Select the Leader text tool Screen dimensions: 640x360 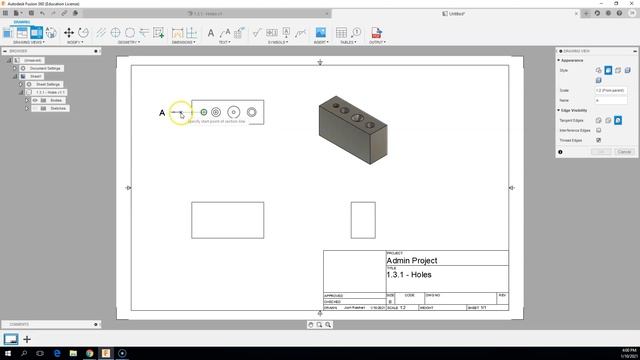point(225,33)
